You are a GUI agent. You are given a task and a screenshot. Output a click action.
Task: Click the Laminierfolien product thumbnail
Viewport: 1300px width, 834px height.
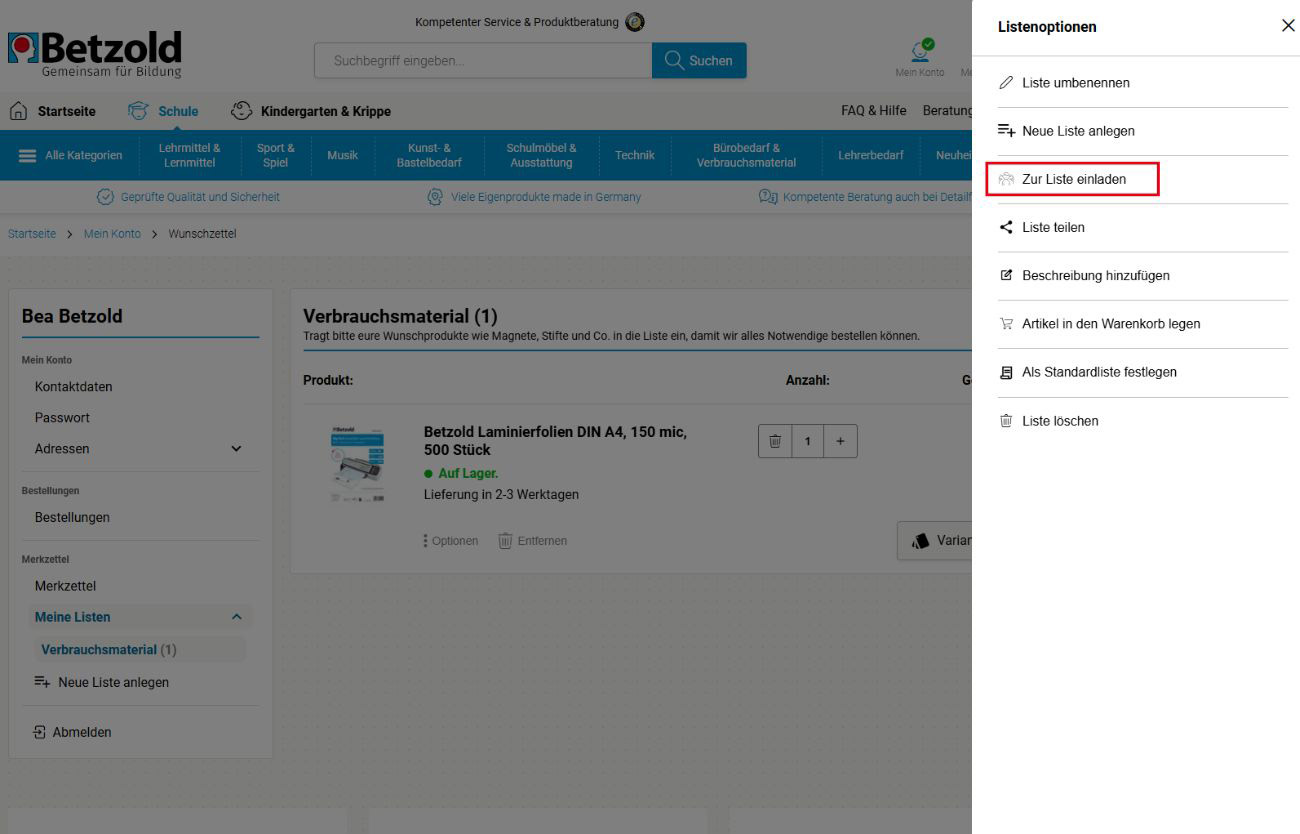357,465
